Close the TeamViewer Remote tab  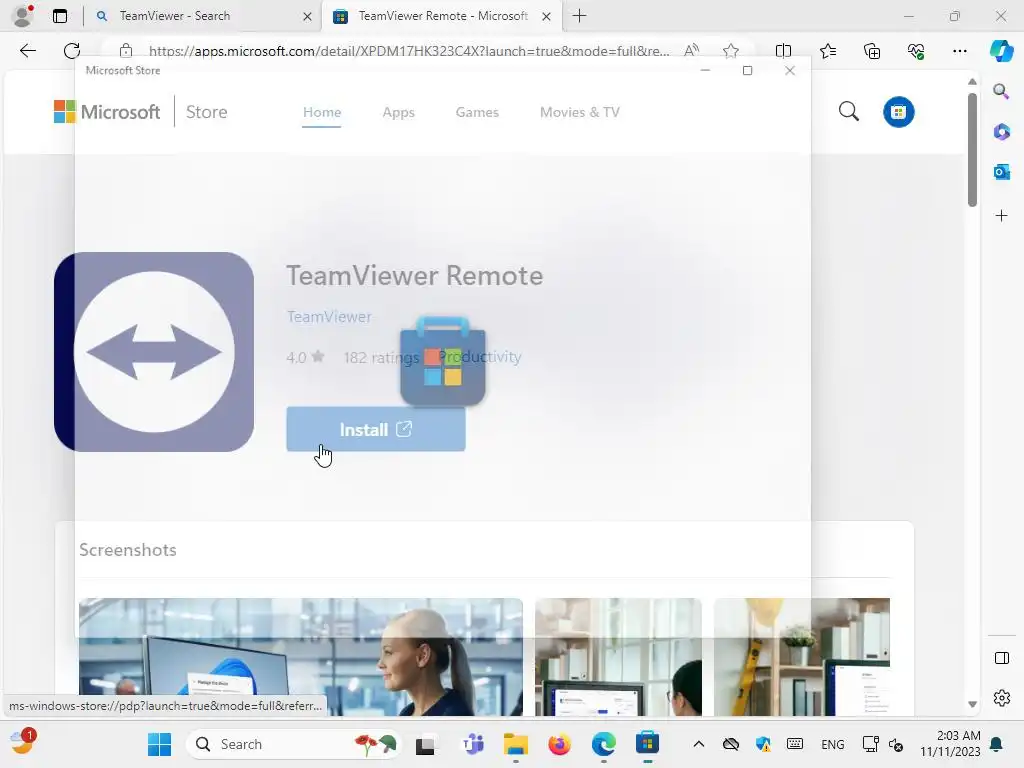tap(547, 16)
